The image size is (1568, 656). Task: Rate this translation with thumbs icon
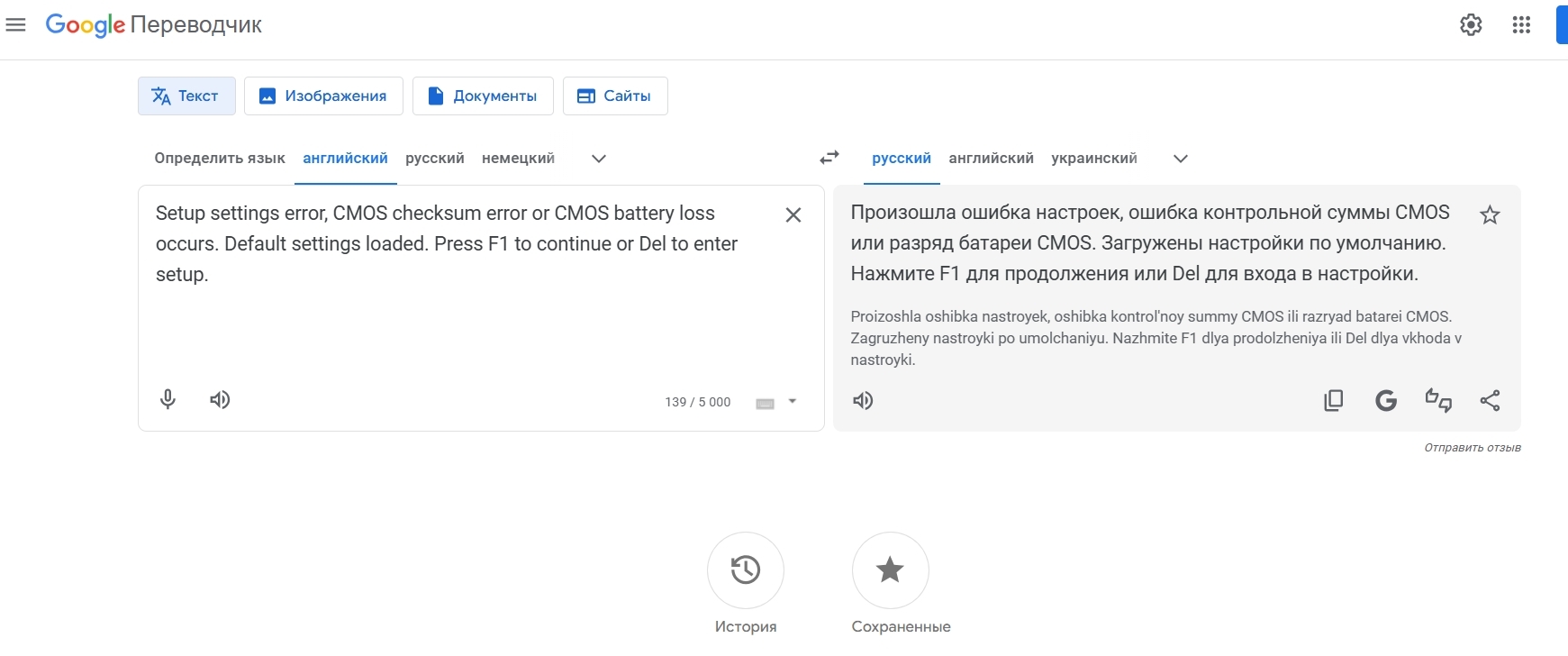click(1437, 400)
